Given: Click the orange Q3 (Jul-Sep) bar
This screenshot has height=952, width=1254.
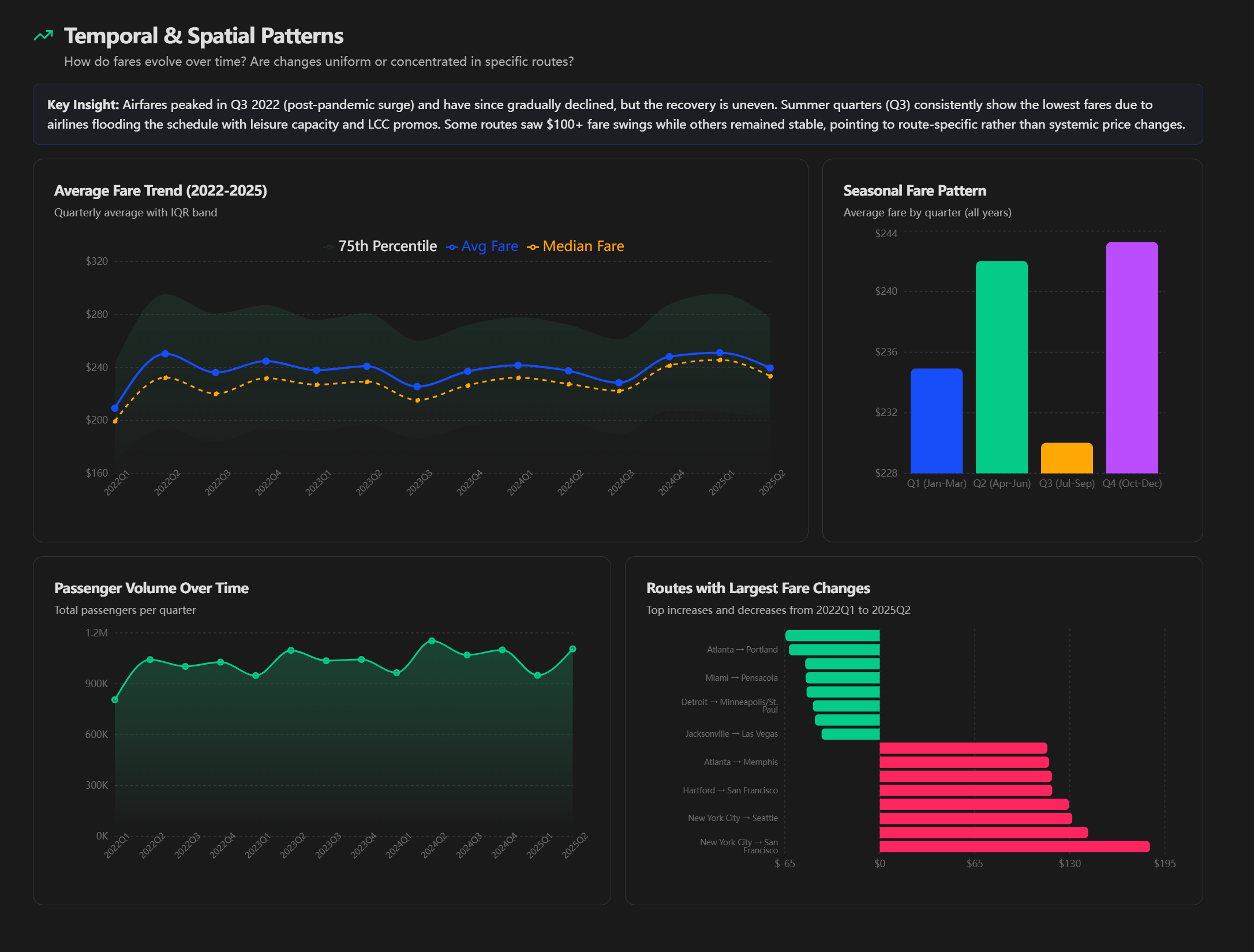Looking at the screenshot, I should 1066,458.
